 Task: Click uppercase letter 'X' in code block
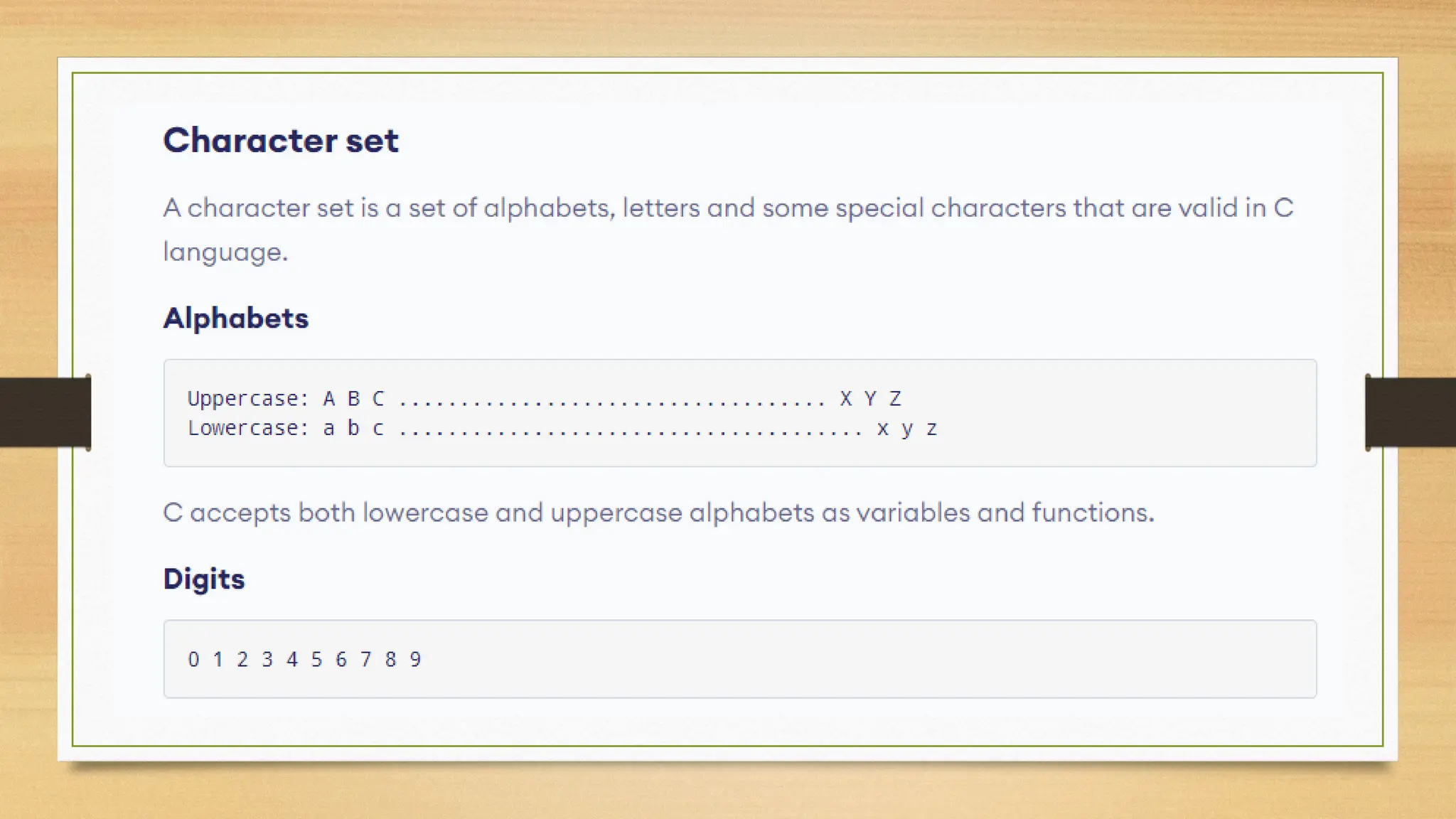coord(845,399)
